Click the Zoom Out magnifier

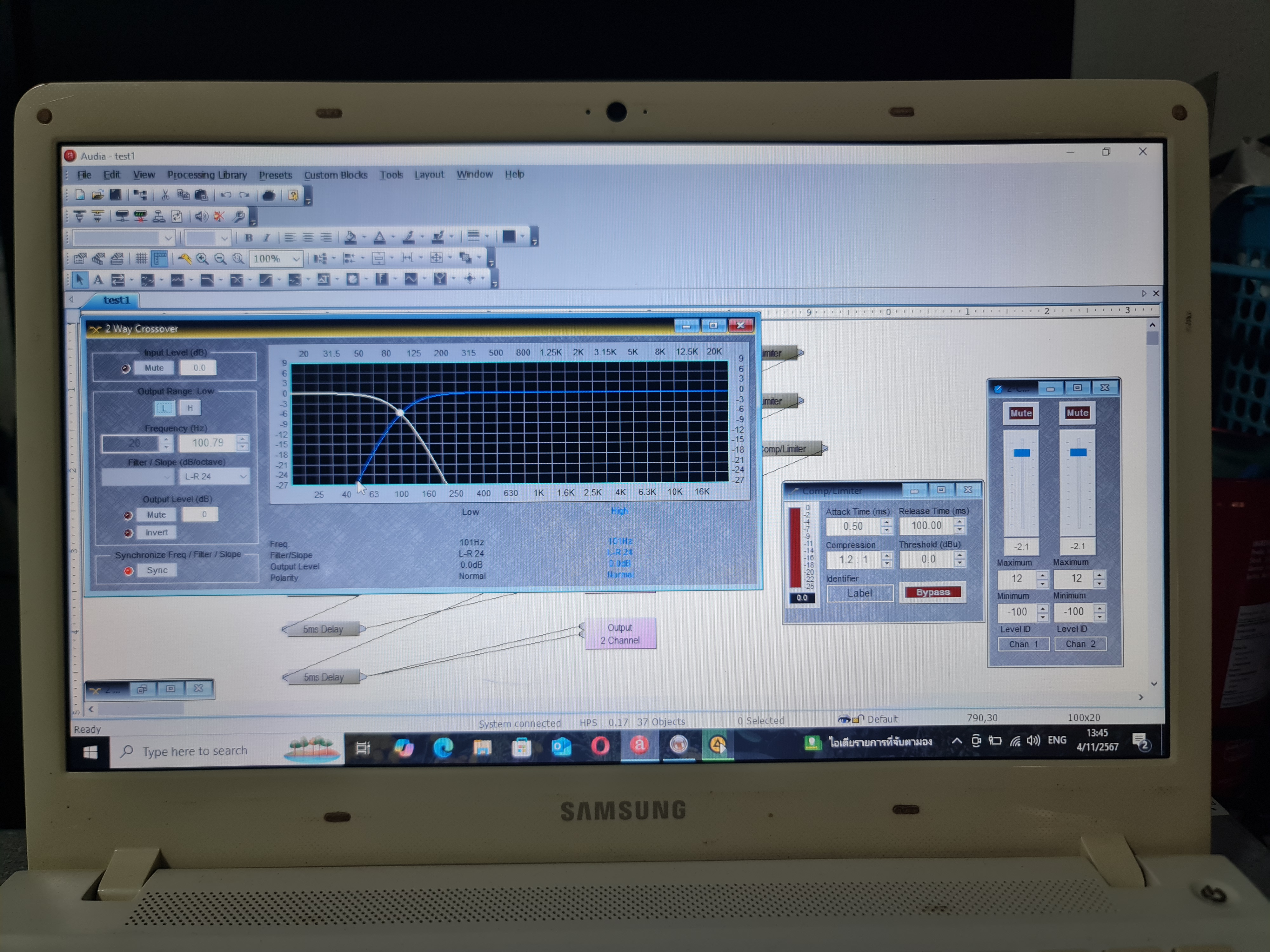220,259
